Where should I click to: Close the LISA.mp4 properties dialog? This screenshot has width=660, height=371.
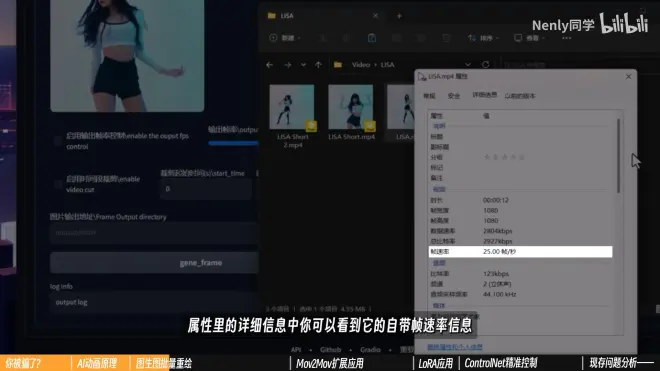coord(628,77)
